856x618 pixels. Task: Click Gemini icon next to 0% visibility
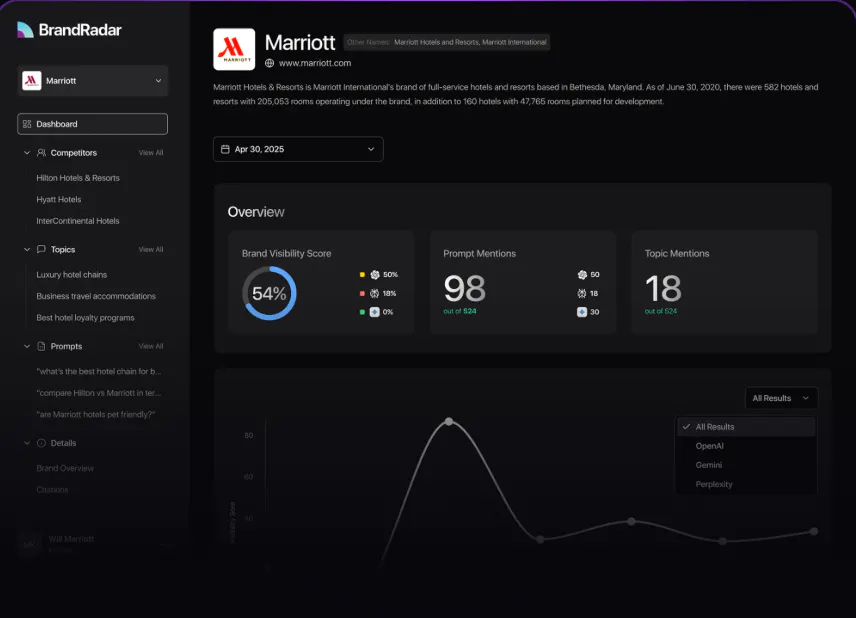pos(374,312)
